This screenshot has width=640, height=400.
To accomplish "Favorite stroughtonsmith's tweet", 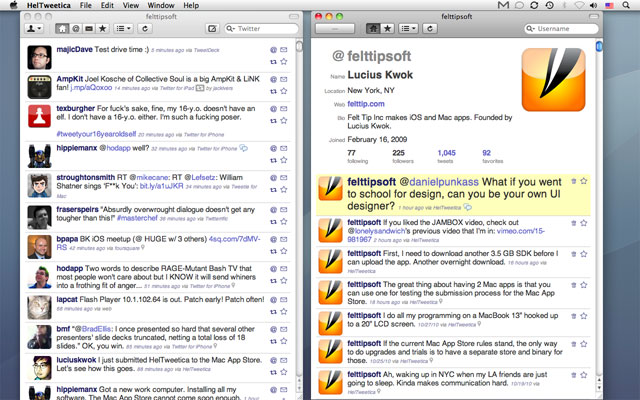I will pos(284,189).
